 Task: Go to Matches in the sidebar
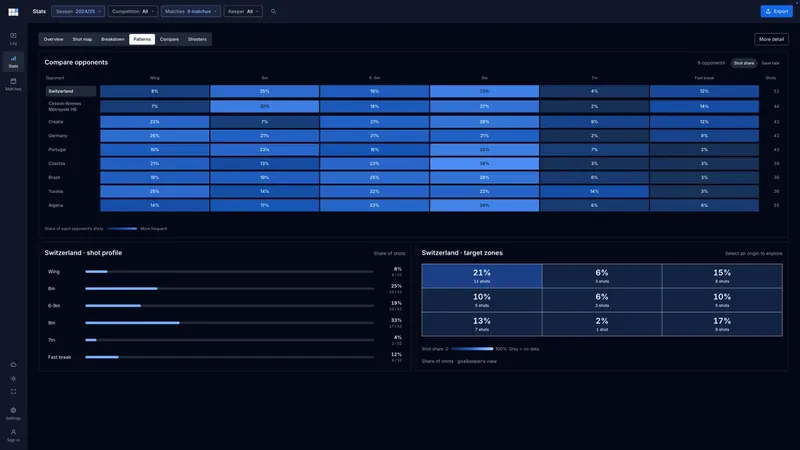pos(13,84)
